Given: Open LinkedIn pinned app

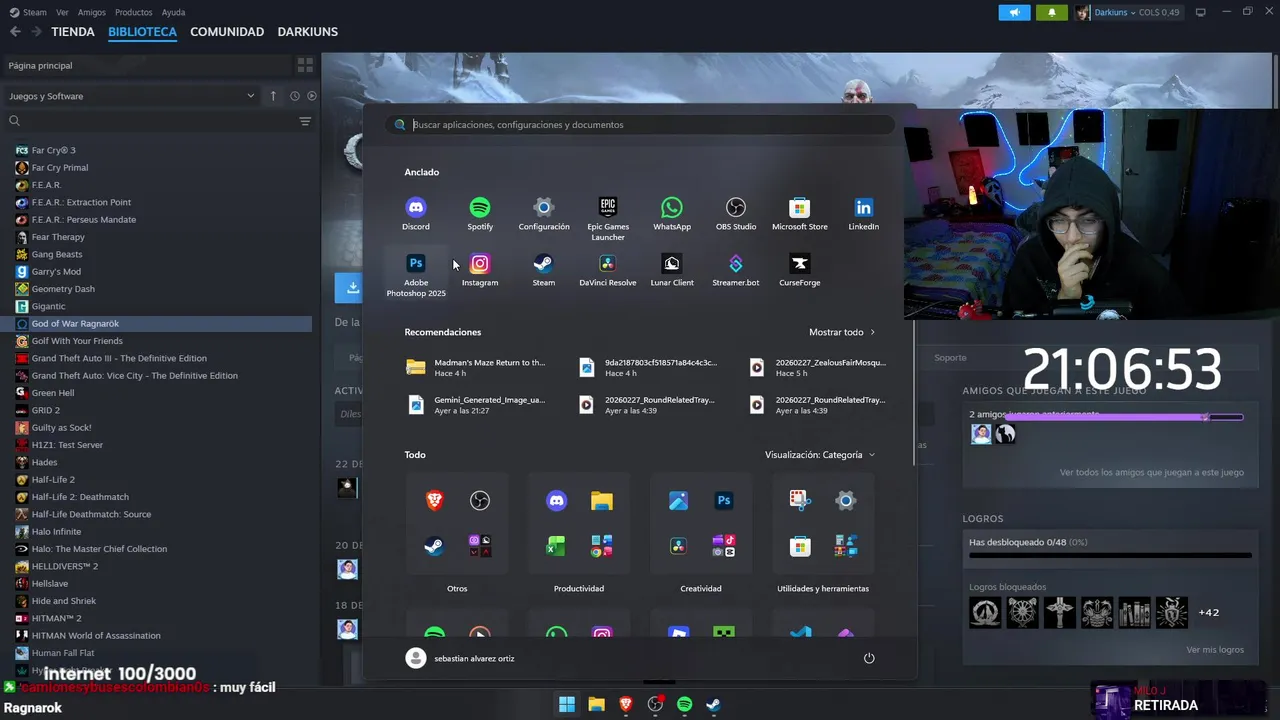Looking at the screenshot, I should (864, 214).
